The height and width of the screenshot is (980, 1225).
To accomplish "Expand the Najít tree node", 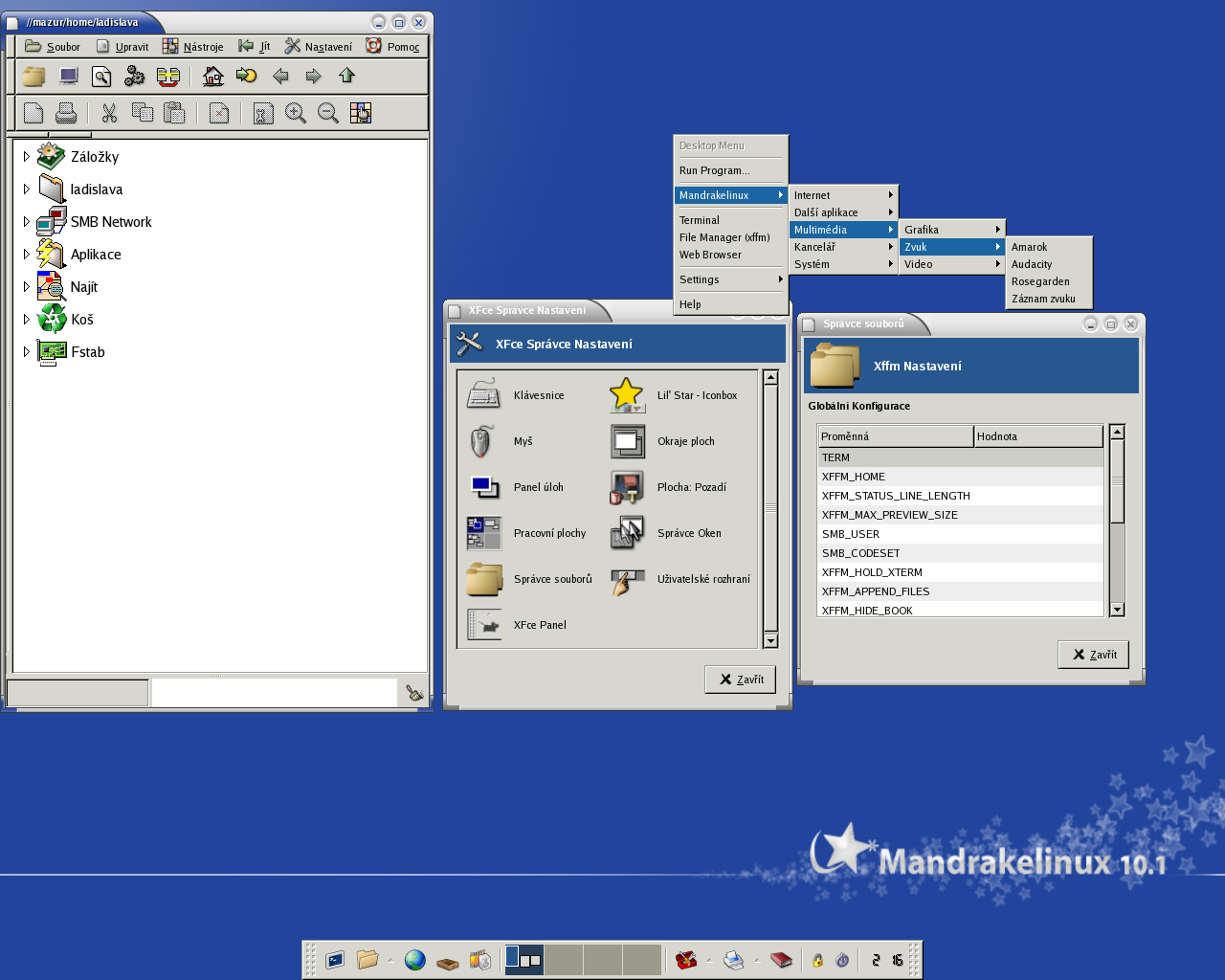I will (x=26, y=287).
